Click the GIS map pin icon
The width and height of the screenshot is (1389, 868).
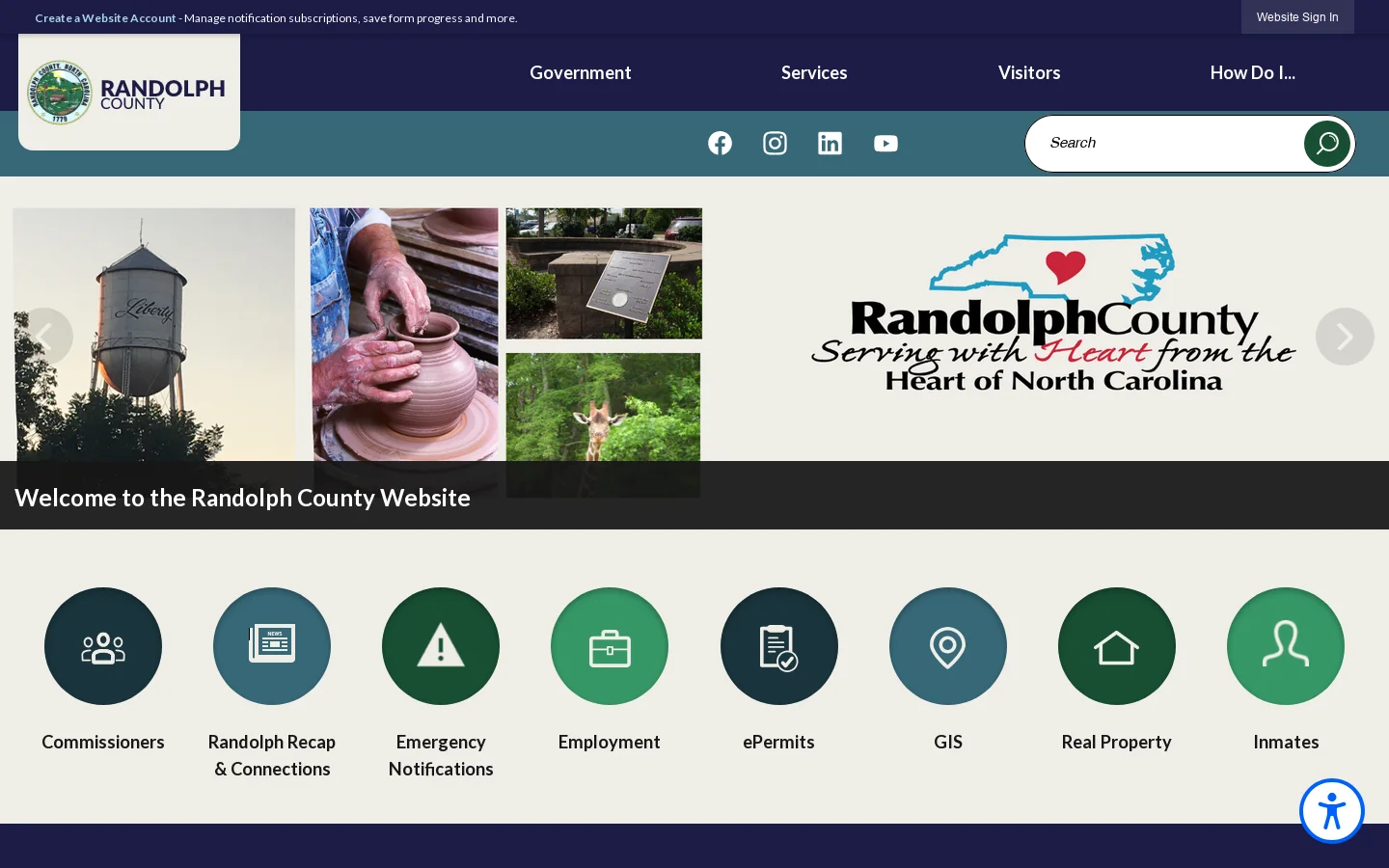coord(948,646)
